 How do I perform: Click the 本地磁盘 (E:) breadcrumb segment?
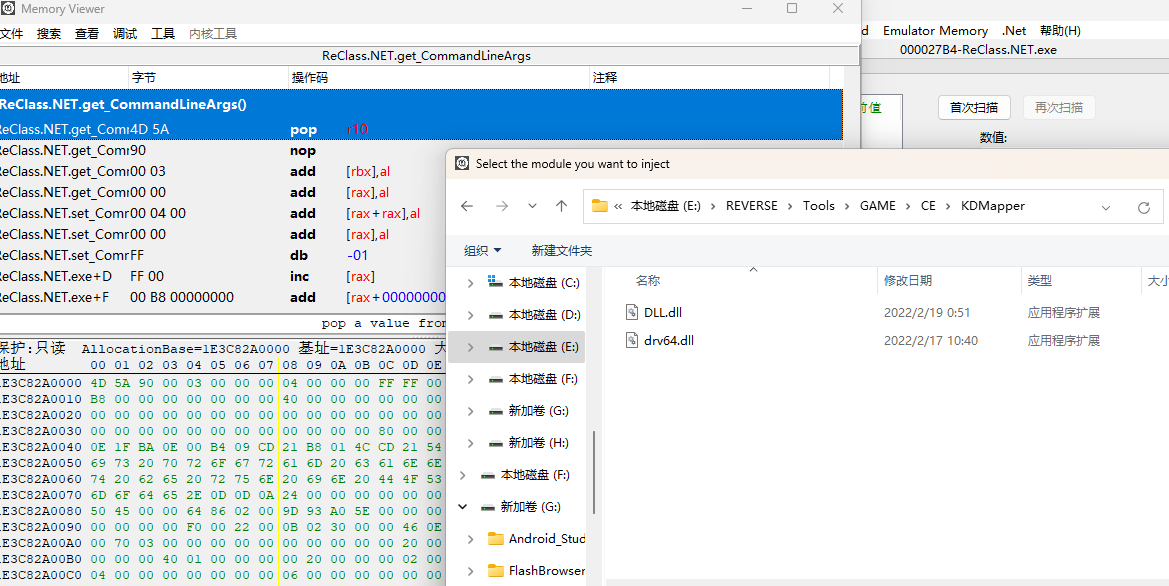667,206
